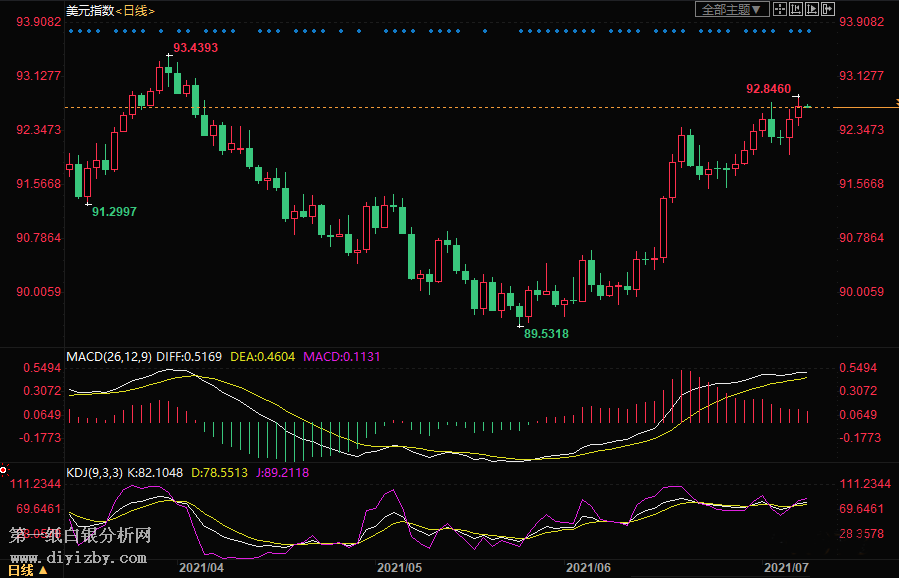899x578 pixels.
Task: Click the orange arrow marker on right edge
Action: (x=894, y=105)
